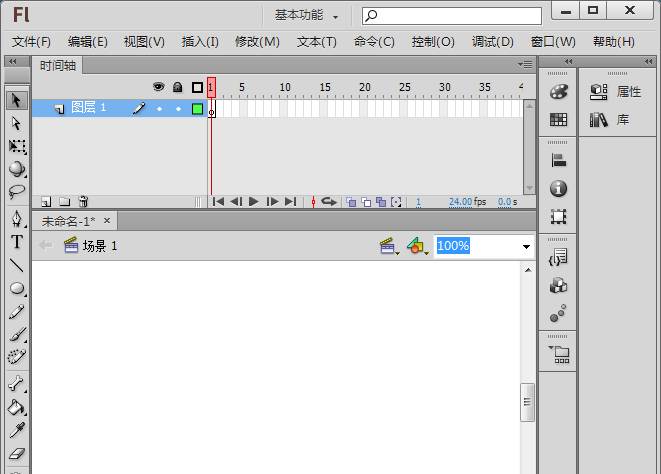Open the 库 panel
661x474 pixels.
(x=610, y=120)
